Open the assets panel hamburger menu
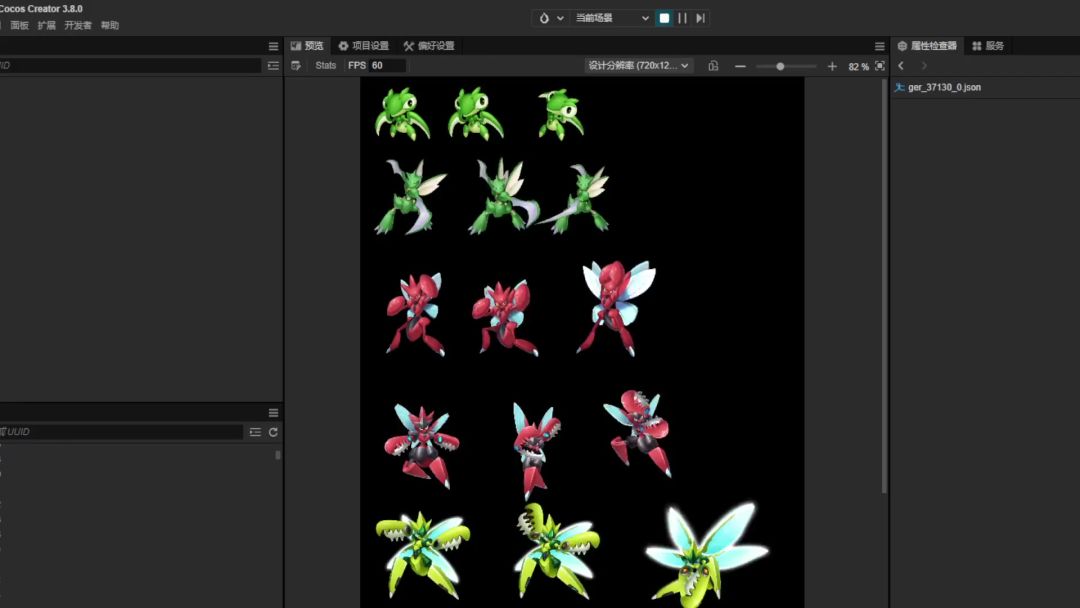 point(273,412)
